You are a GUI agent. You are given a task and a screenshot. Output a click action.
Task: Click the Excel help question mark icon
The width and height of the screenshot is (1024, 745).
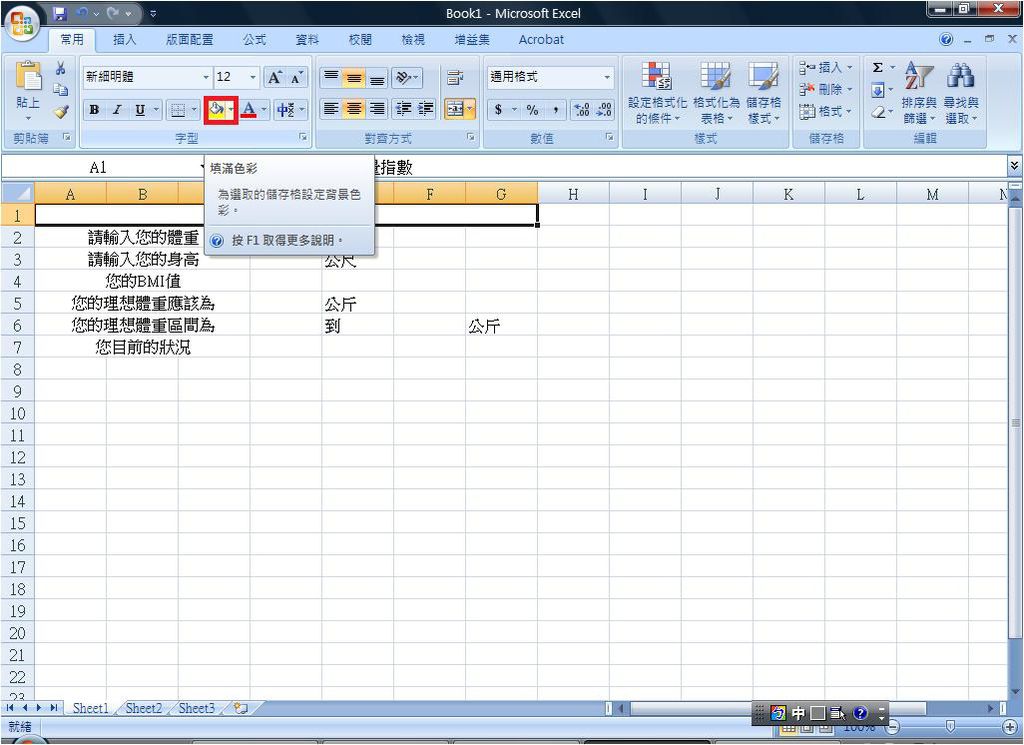pyautogui.click(x=946, y=39)
